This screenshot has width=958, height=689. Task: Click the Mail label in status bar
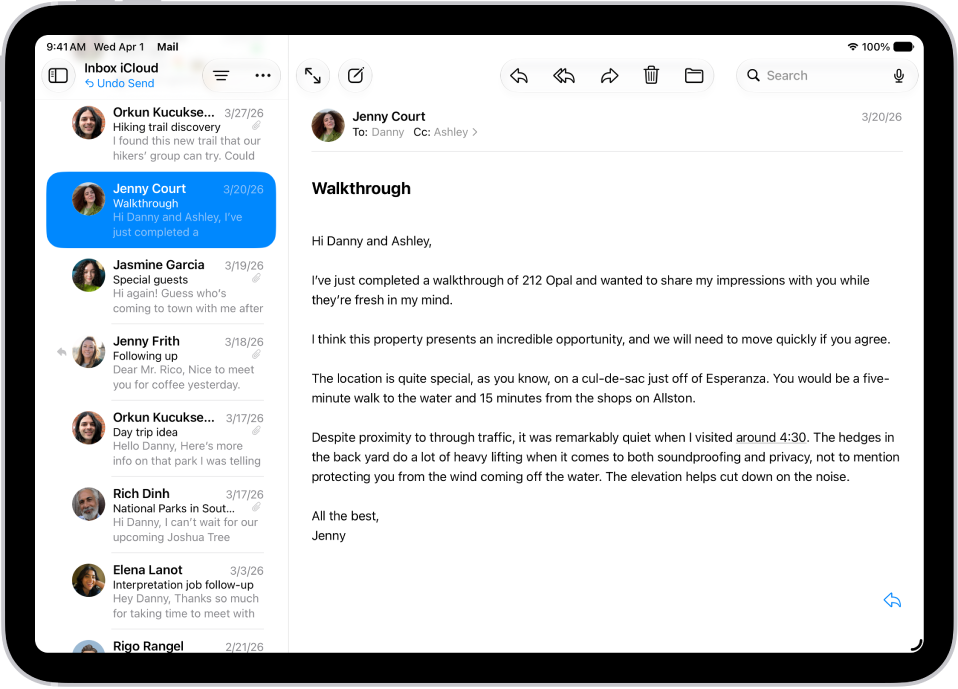167,47
